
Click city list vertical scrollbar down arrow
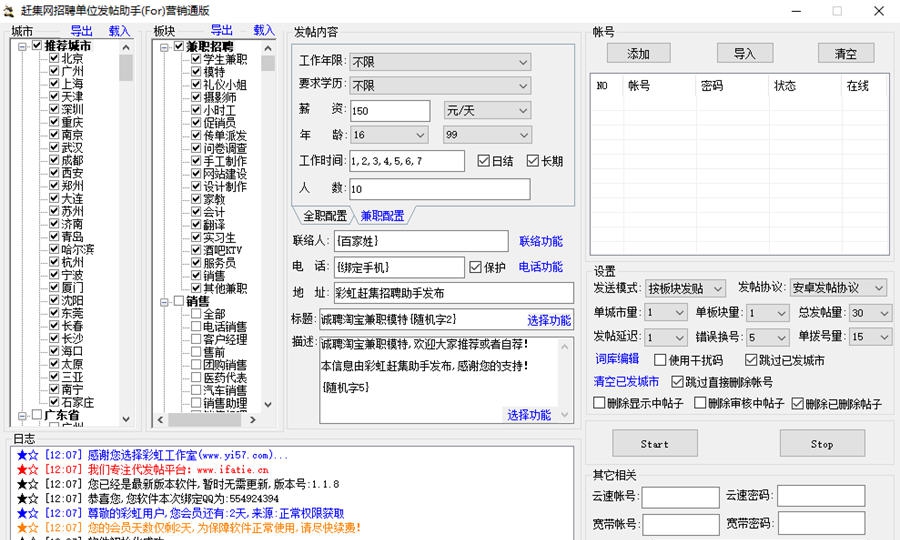point(126,419)
